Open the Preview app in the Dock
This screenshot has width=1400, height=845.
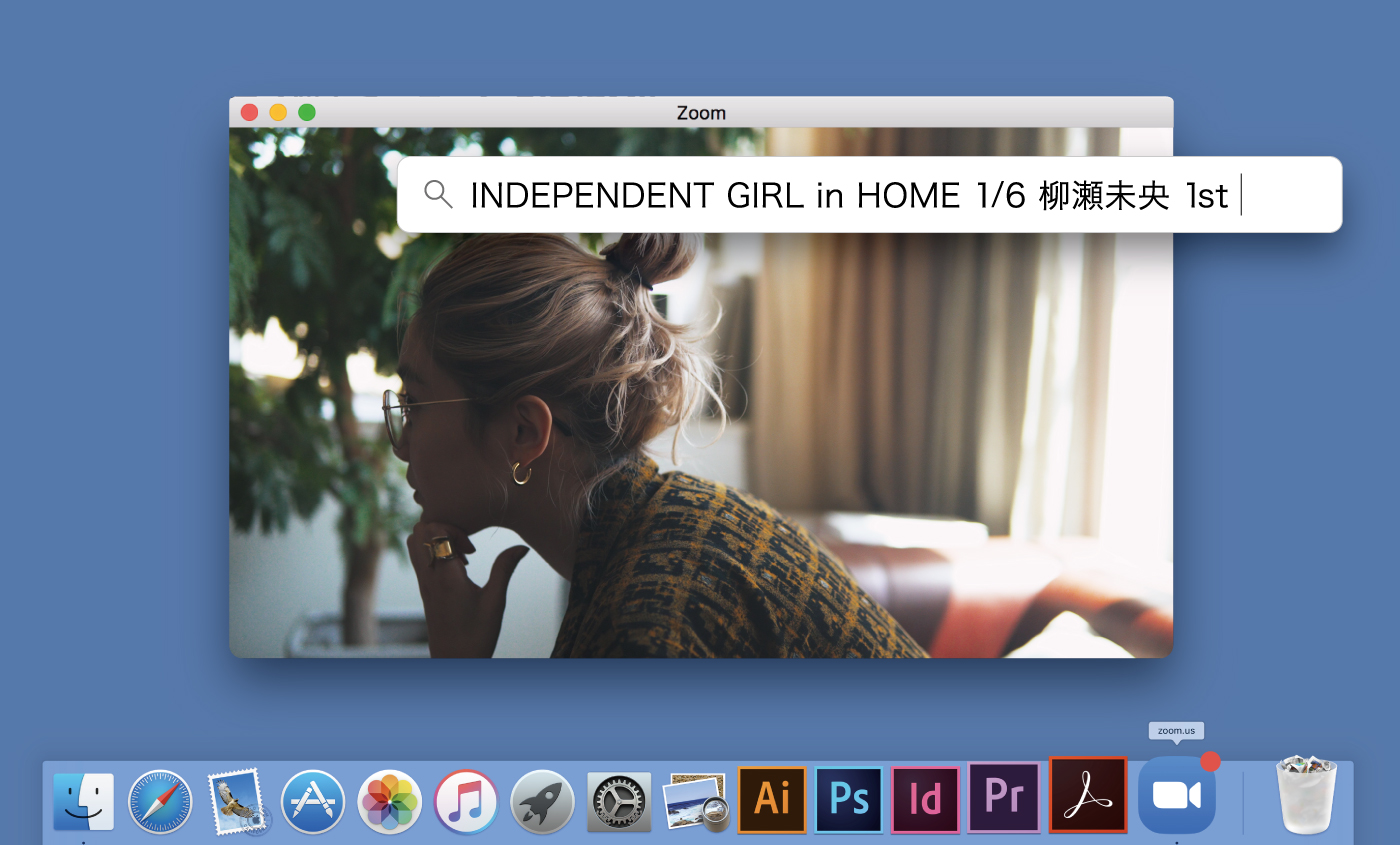point(696,801)
